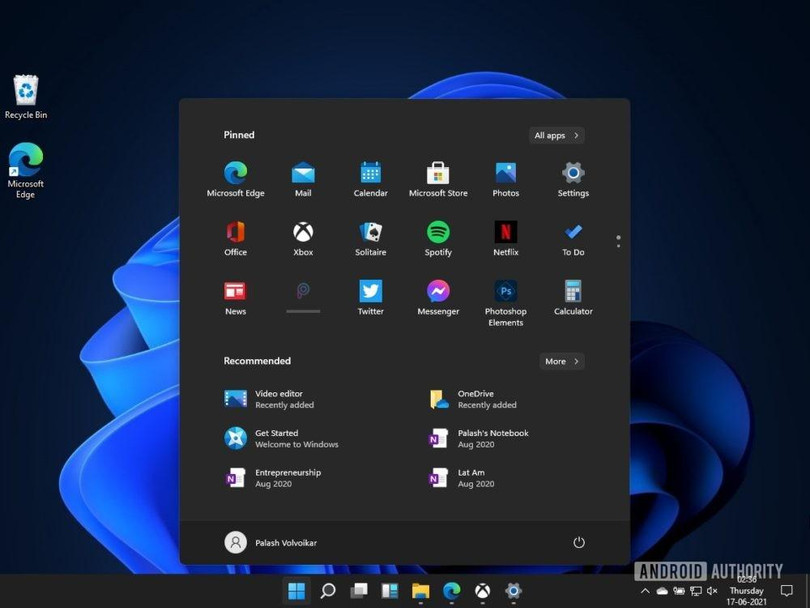Expand the All apps list
Viewport: 810px width, 608px height.
click(555, 135)
